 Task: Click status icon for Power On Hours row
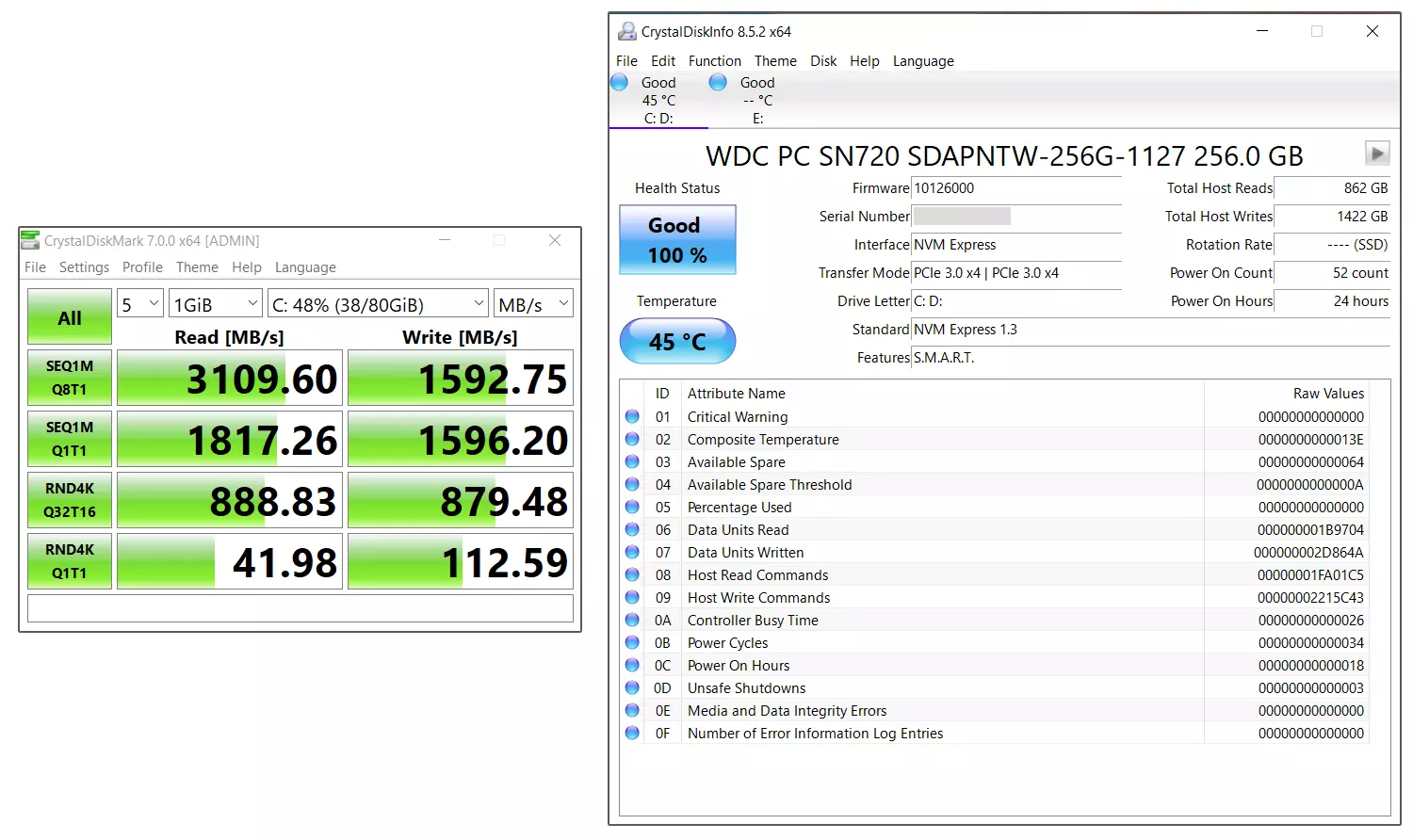[632, 665]
